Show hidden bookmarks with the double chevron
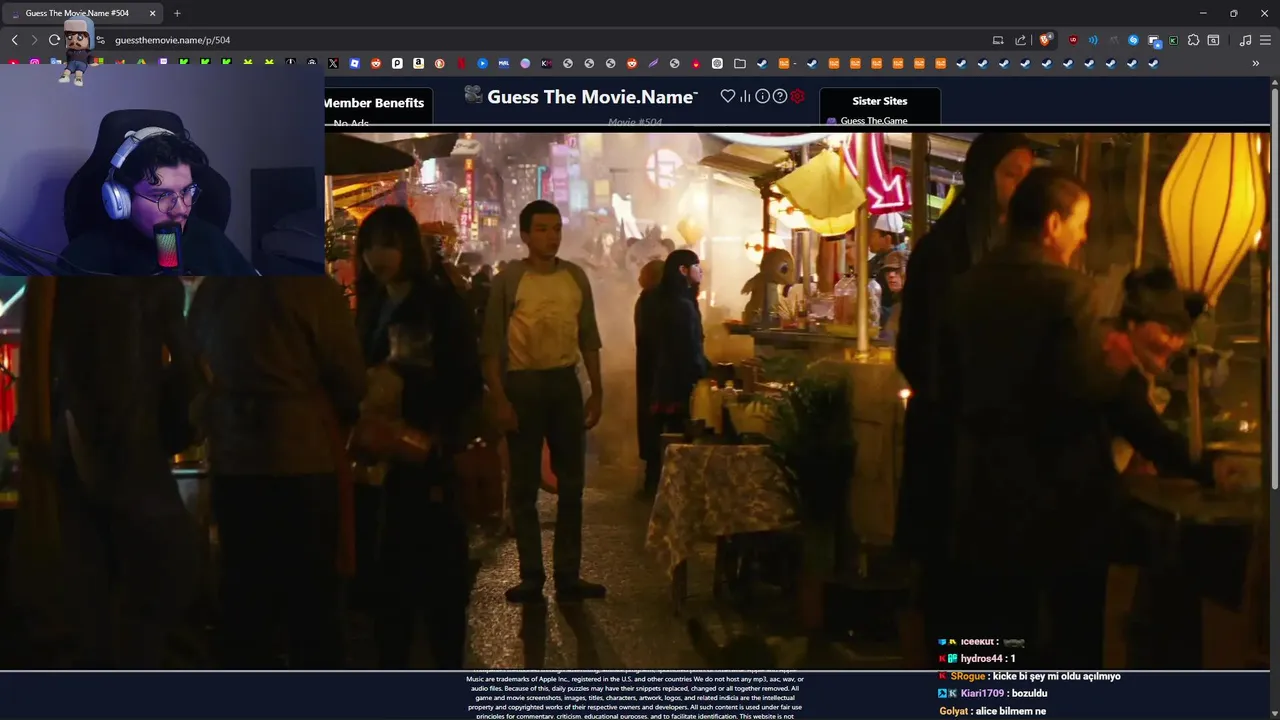1280x720 pixels. tap(1255, 63)
